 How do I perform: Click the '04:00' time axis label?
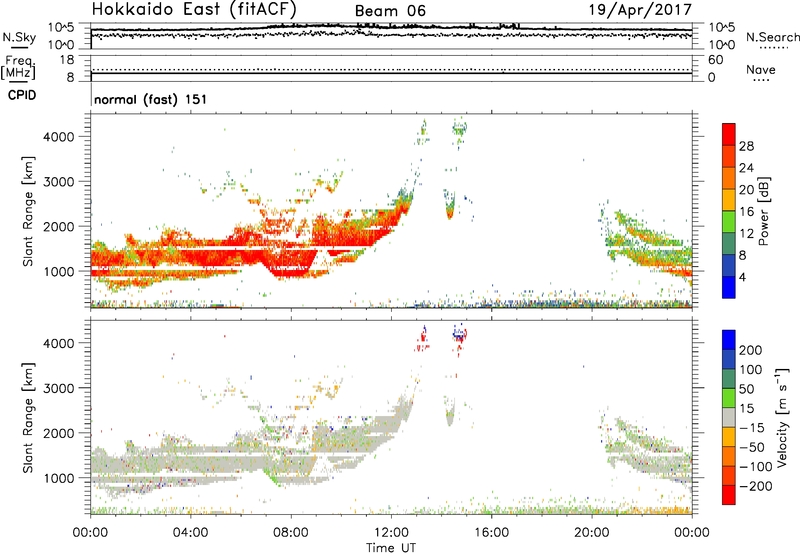[190, 533]
